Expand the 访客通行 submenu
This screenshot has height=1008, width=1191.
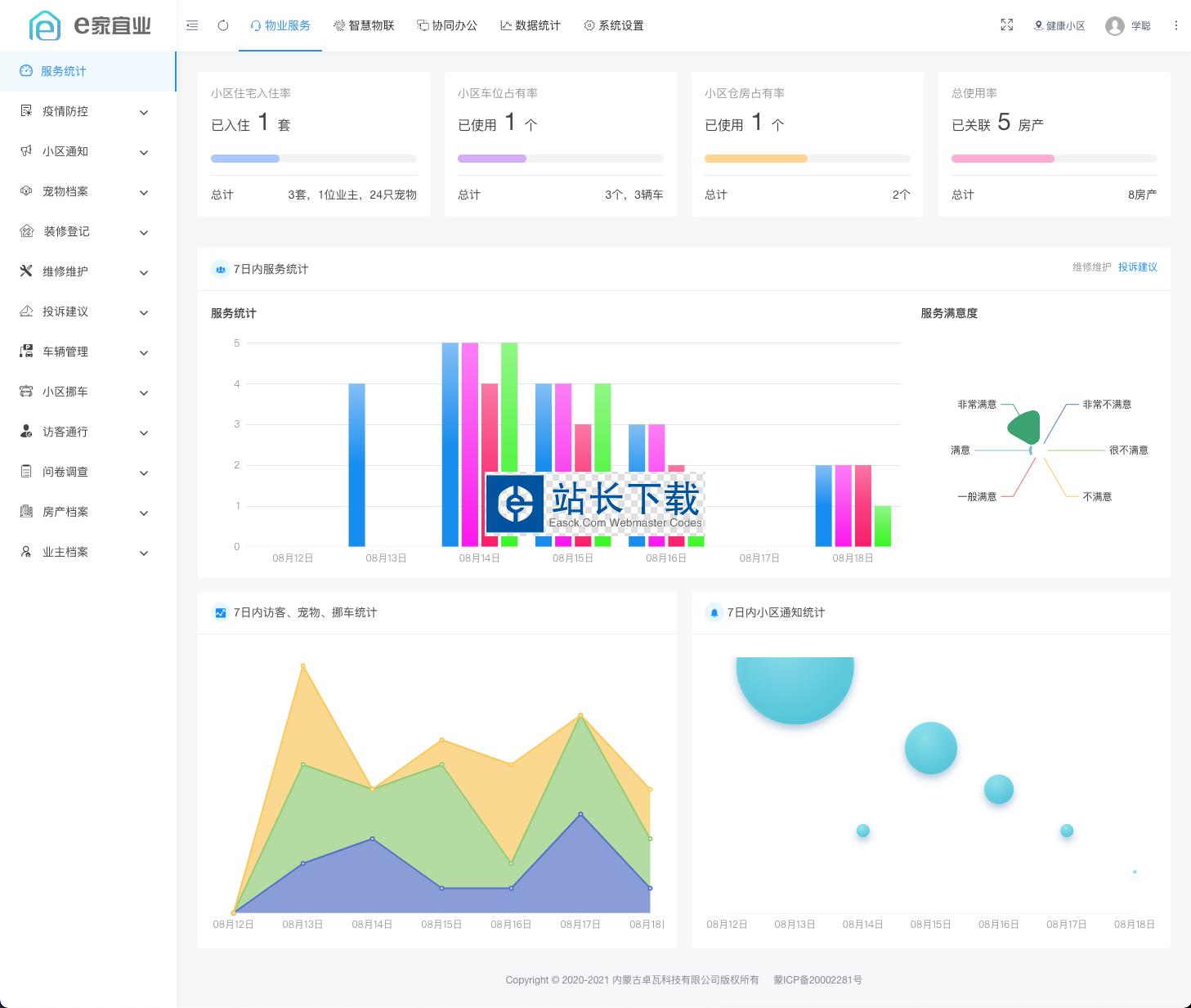click(x=88, y=432)
